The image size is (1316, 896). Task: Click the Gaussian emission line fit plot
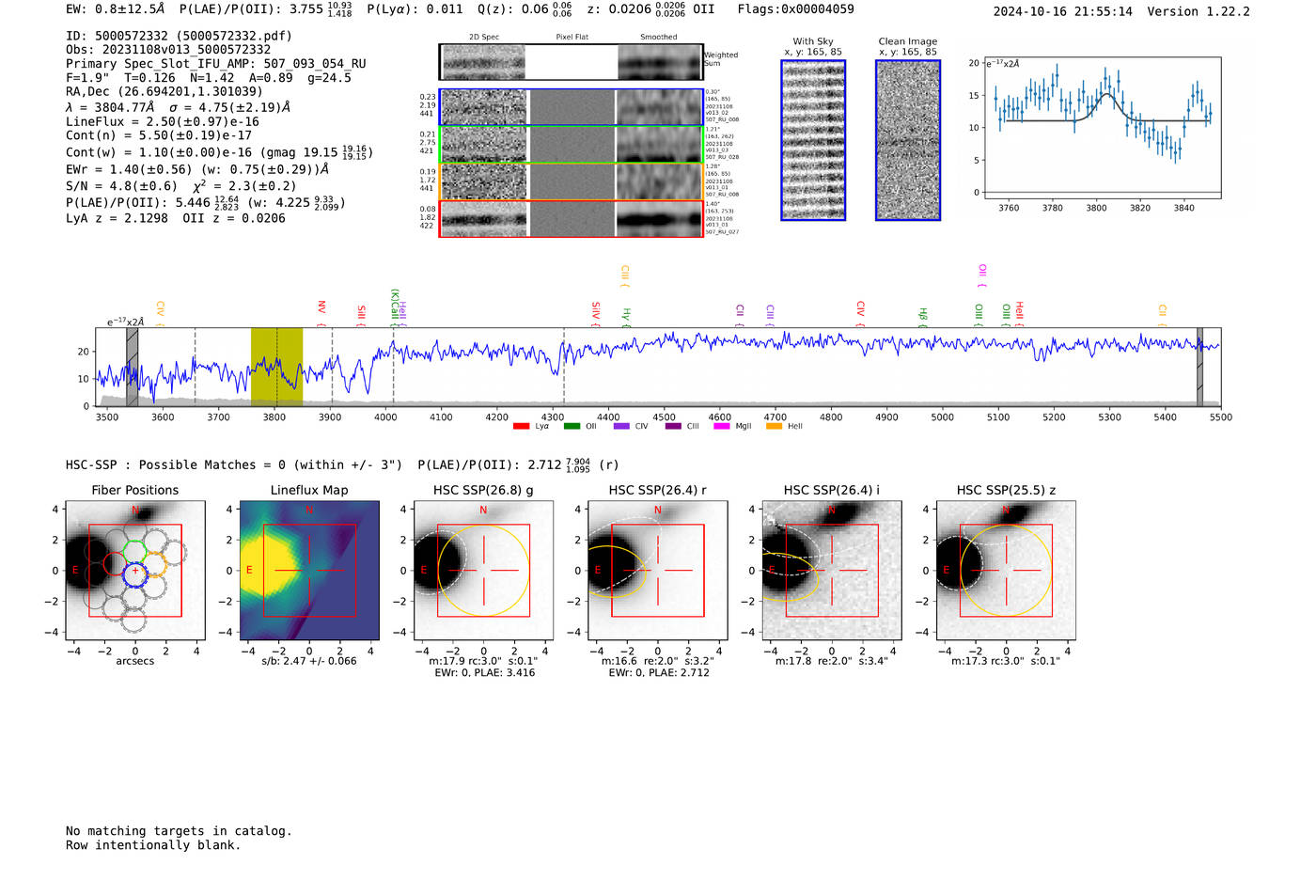1102,128
